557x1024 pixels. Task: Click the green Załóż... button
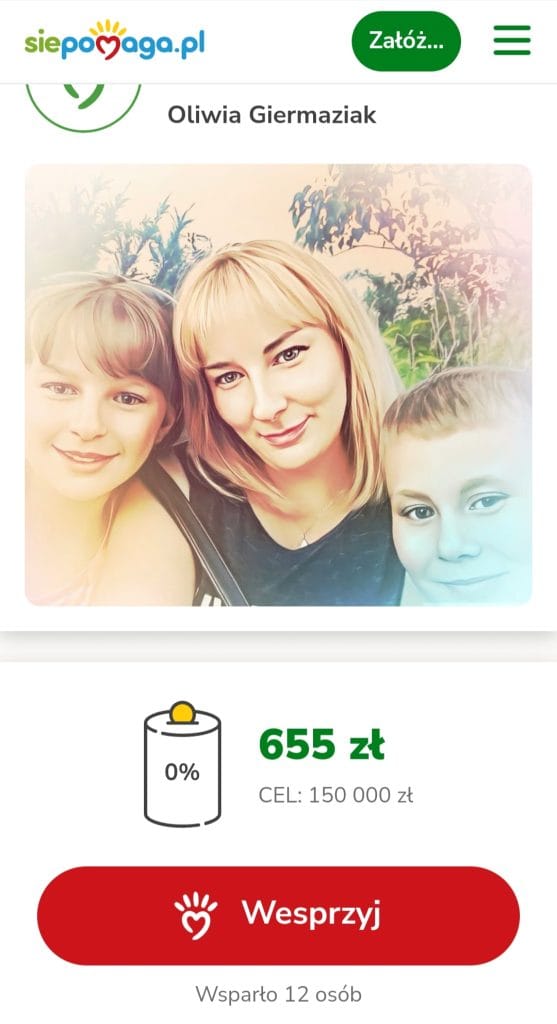[x=406, y=40]
